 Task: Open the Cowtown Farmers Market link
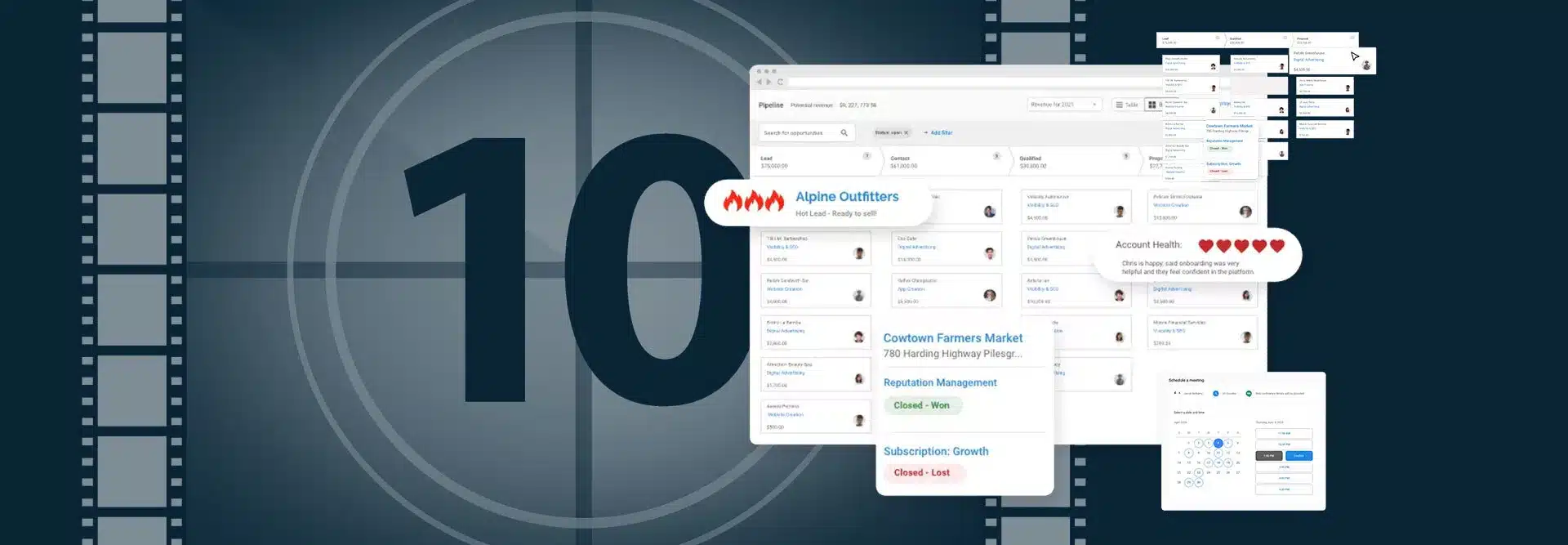click(952, 338)
